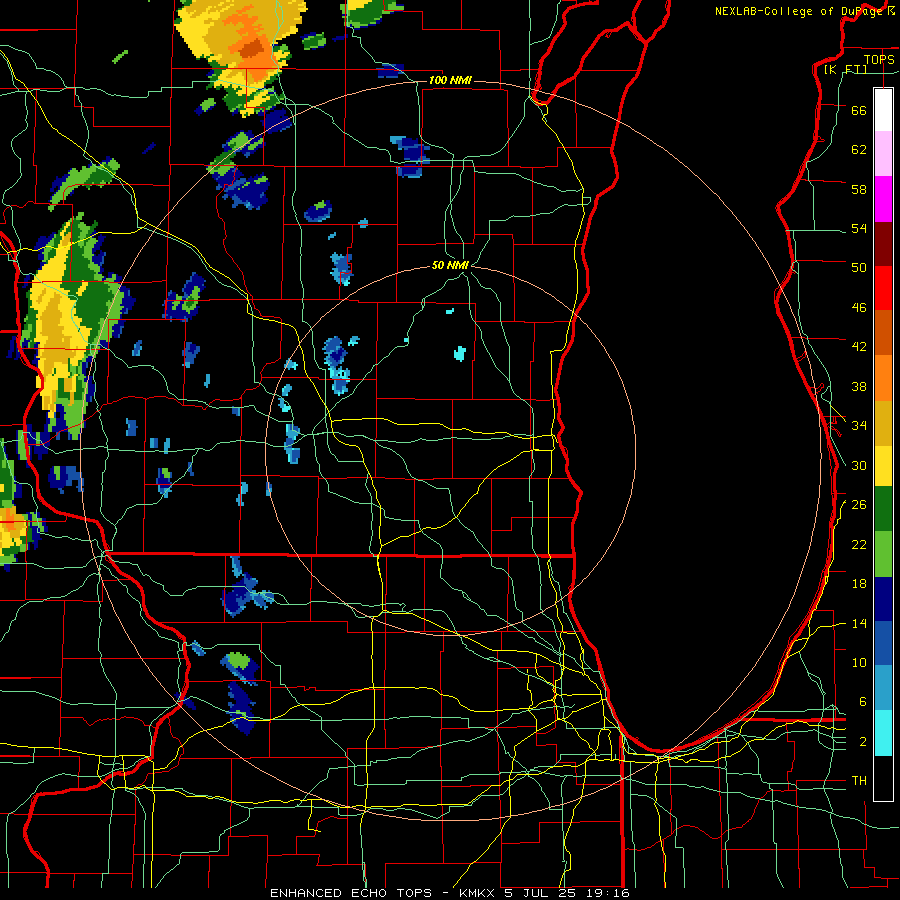Click the 66 value on the legend
The width and height of the screenshot is (900, 900).
tap(859, 110)
